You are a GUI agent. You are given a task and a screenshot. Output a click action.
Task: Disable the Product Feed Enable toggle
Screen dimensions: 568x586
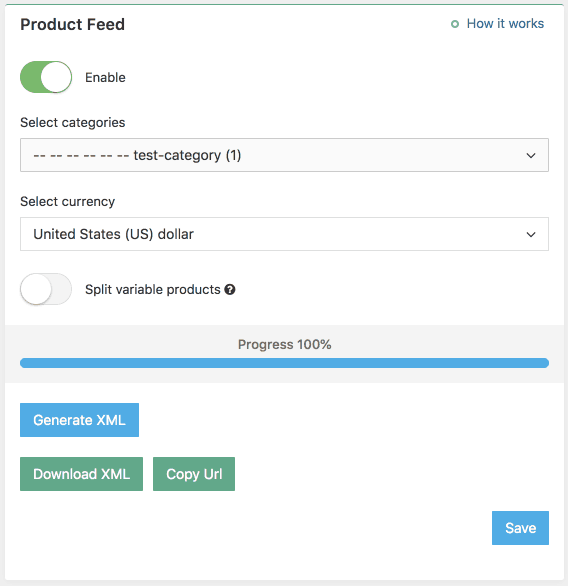pos(46,77)
